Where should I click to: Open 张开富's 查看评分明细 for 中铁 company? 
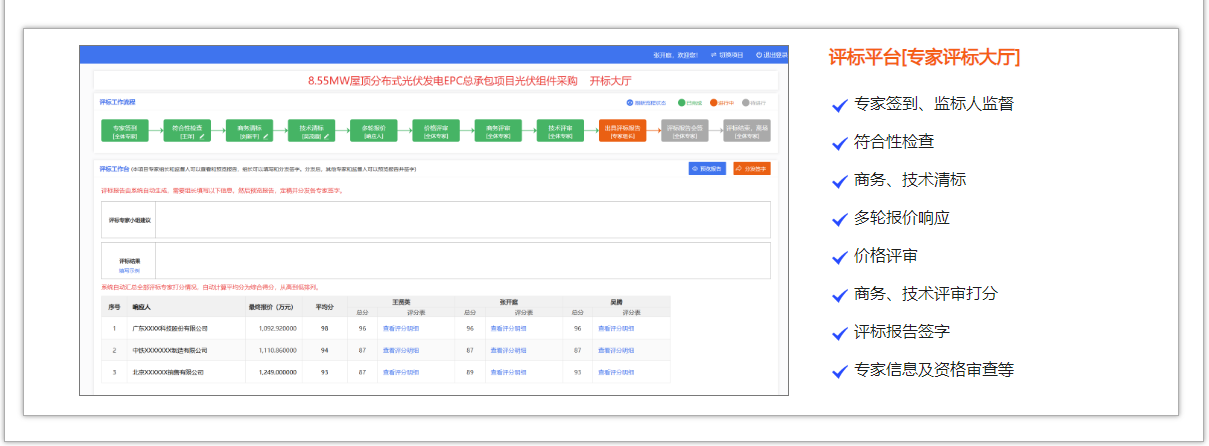508,350
